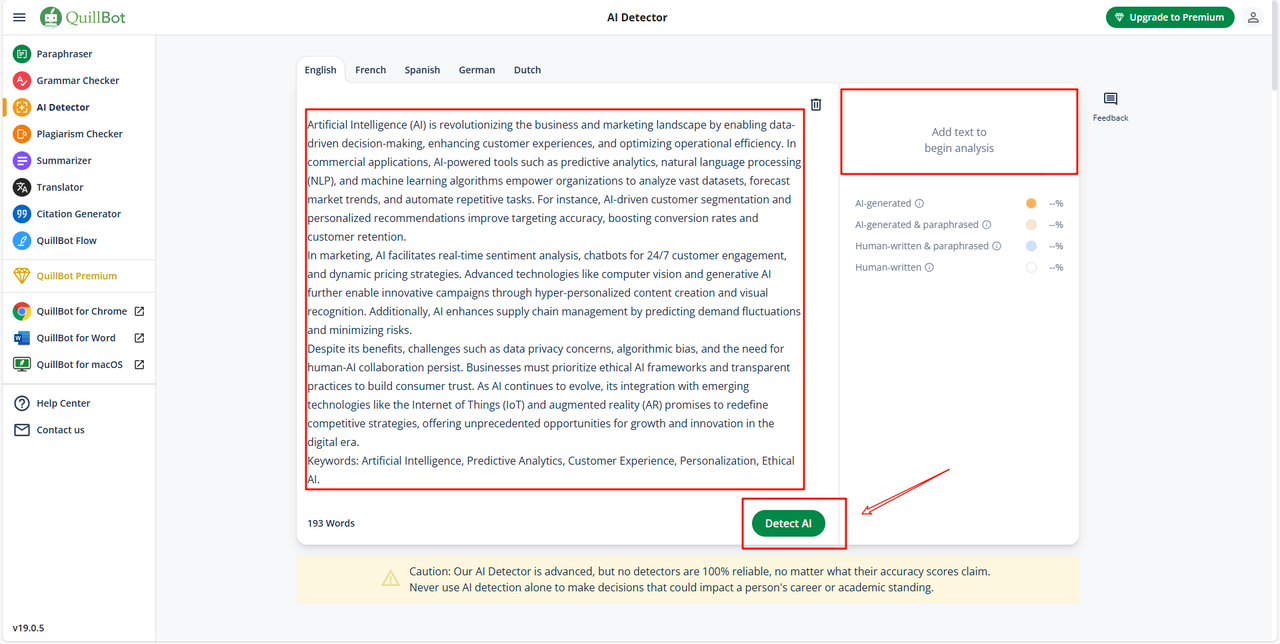The width and height of the screenshot is (1280, 644).
Task: Click the AI Detector sidebar icon
Action: point(21,107)
